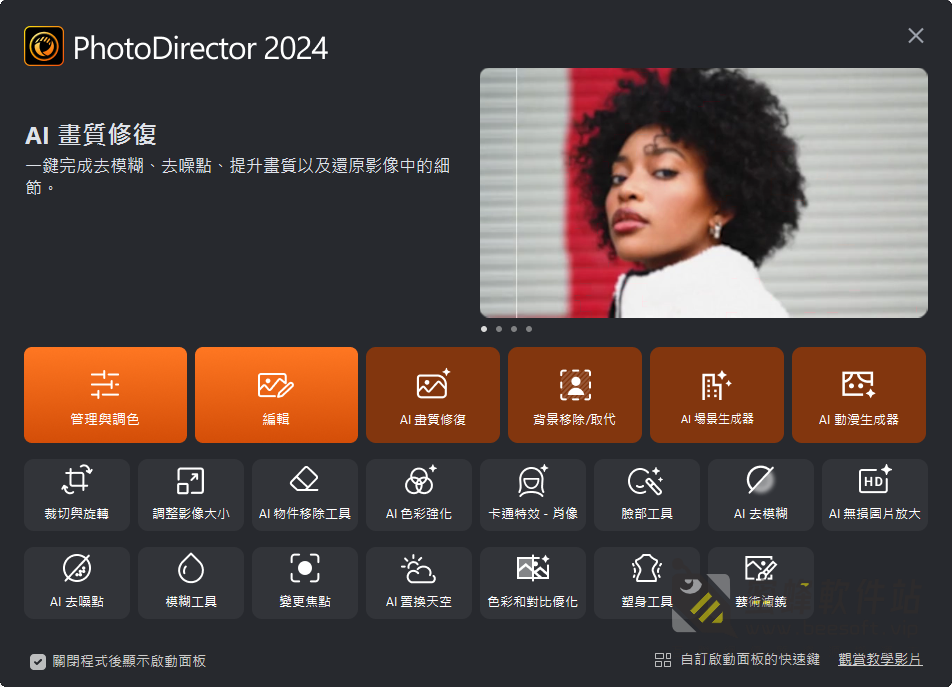Click 觀賞教學影片 link
Viewport: 952px width, 687px height.
(880, 660)
